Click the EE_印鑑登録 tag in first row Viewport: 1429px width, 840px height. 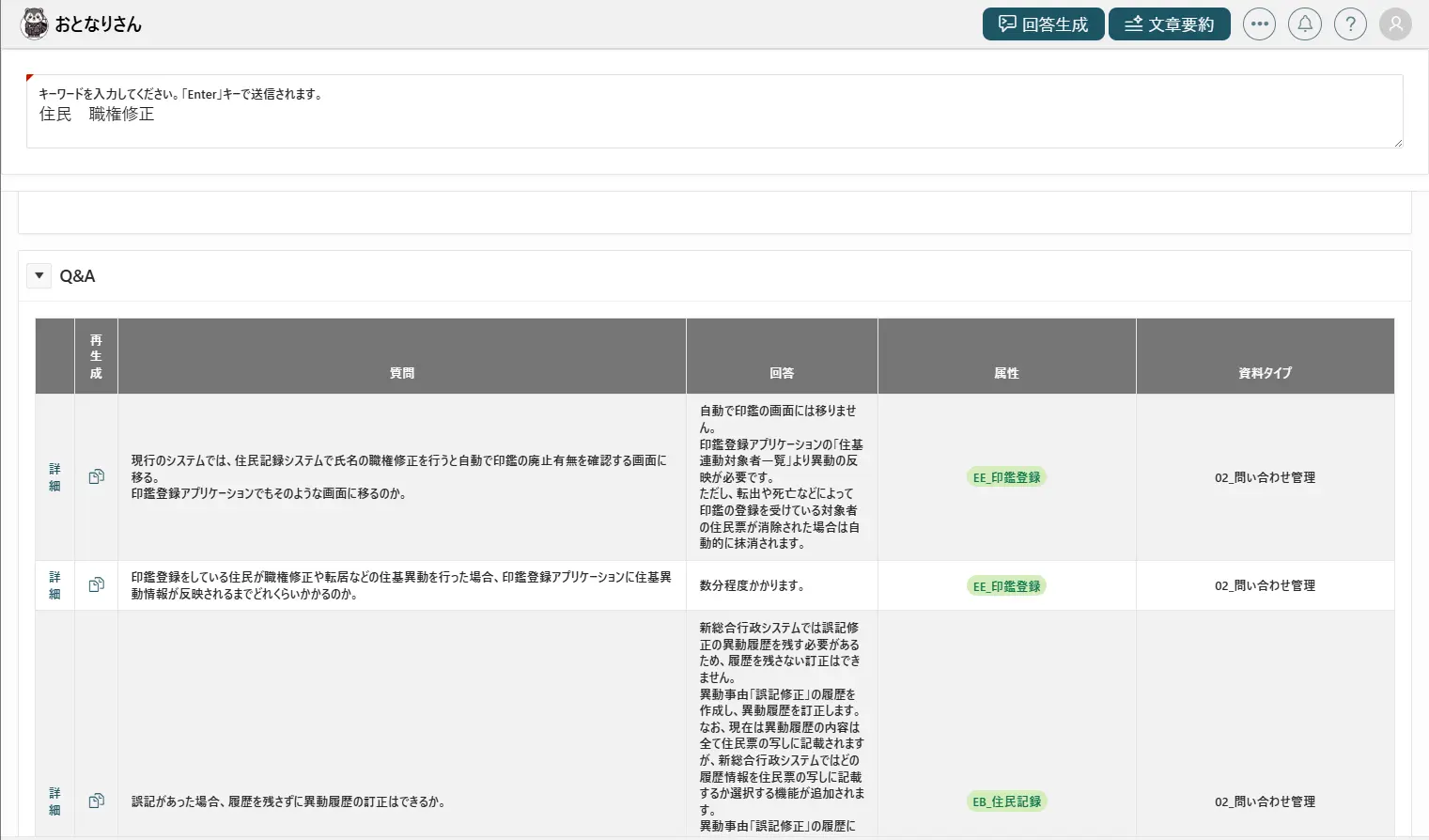pyautogui.click(x=1006, y=477)
